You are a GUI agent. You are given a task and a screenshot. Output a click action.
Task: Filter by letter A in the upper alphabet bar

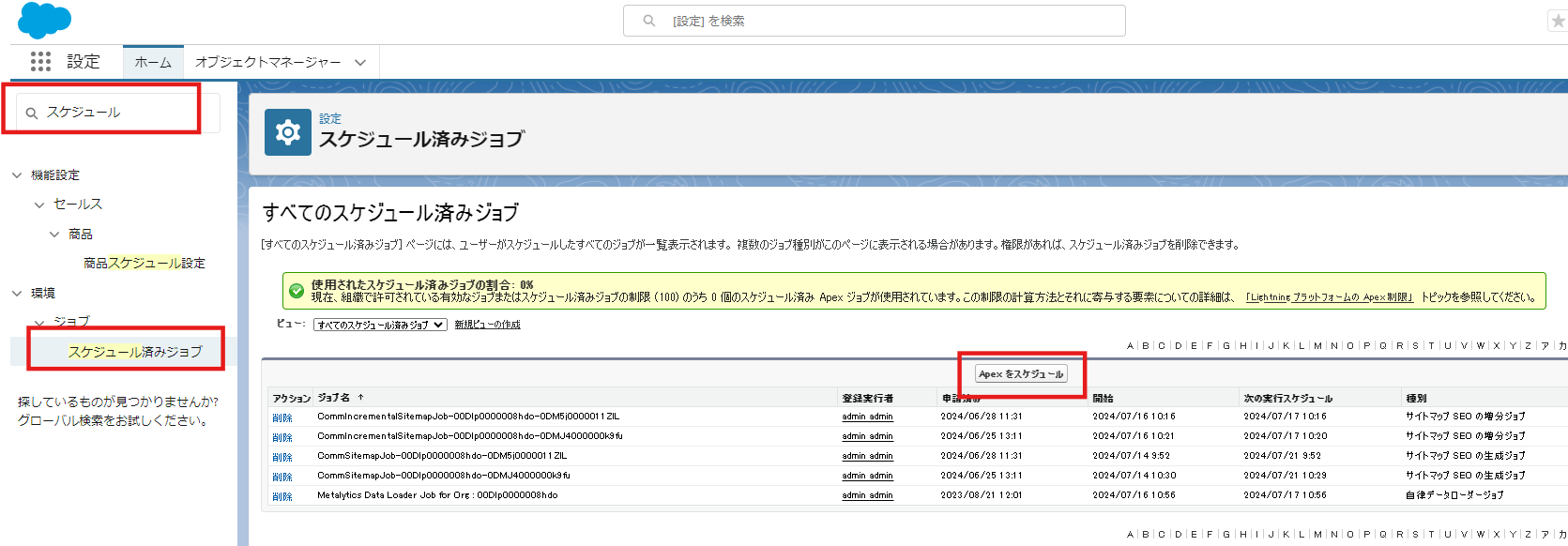(1131, 346)
